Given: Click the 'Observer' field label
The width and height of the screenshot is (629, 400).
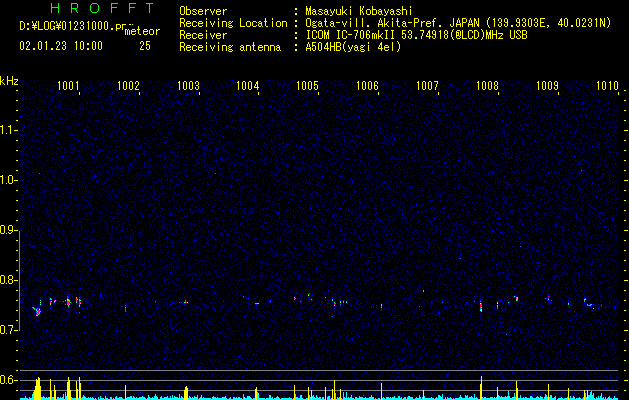Looking at the screenshot, I should click(x=203, y=11).
